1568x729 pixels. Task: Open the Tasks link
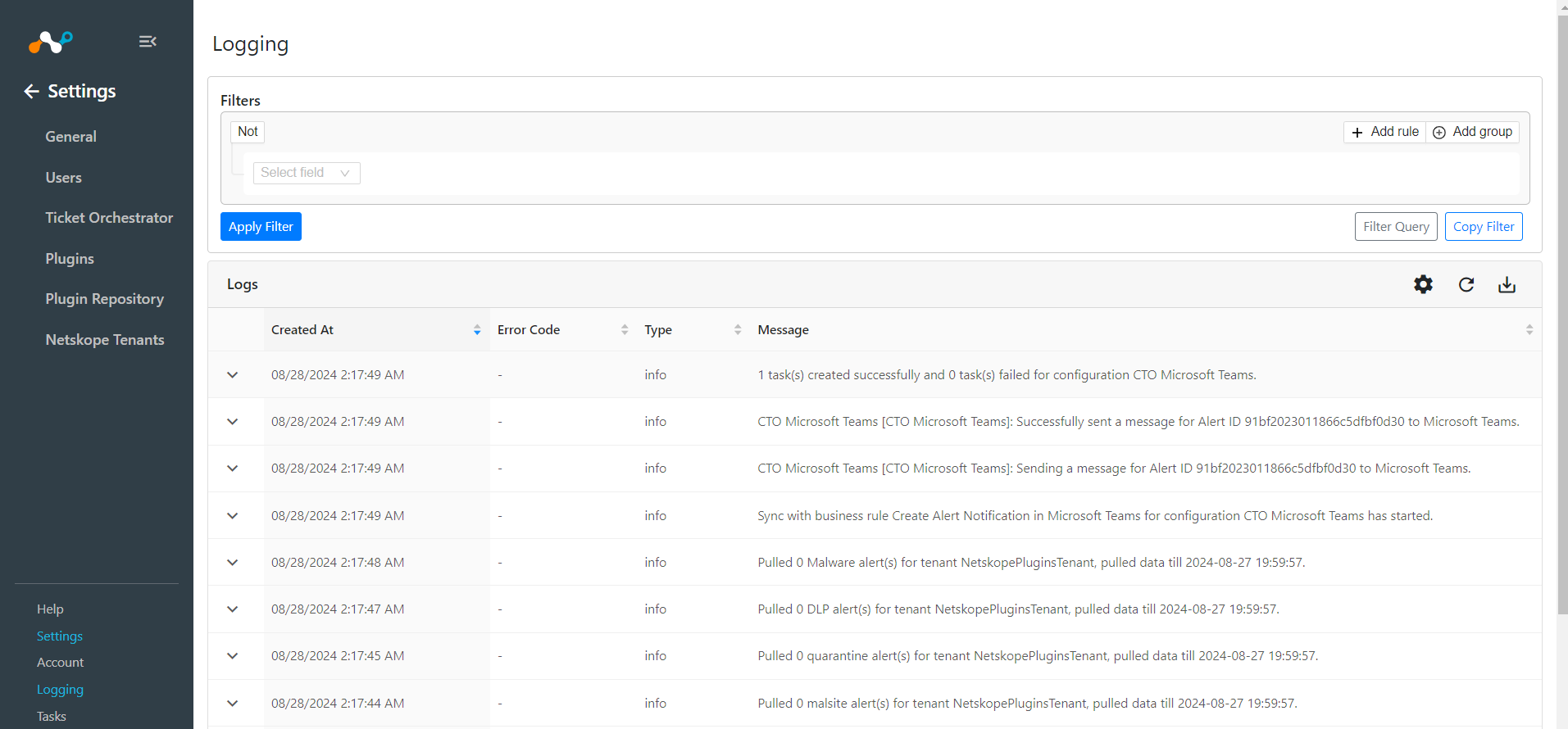pos(51,717)
